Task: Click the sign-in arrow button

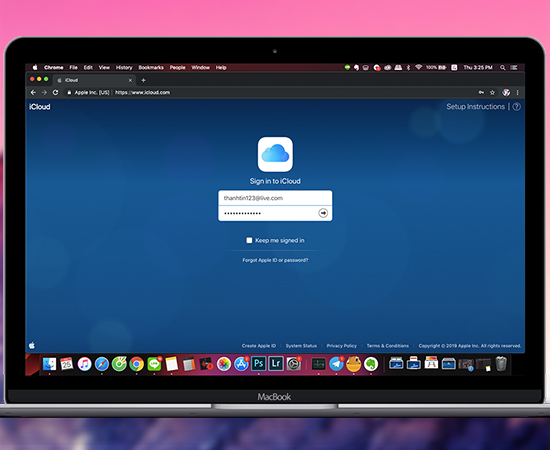Action: click(x=323, y=213)
